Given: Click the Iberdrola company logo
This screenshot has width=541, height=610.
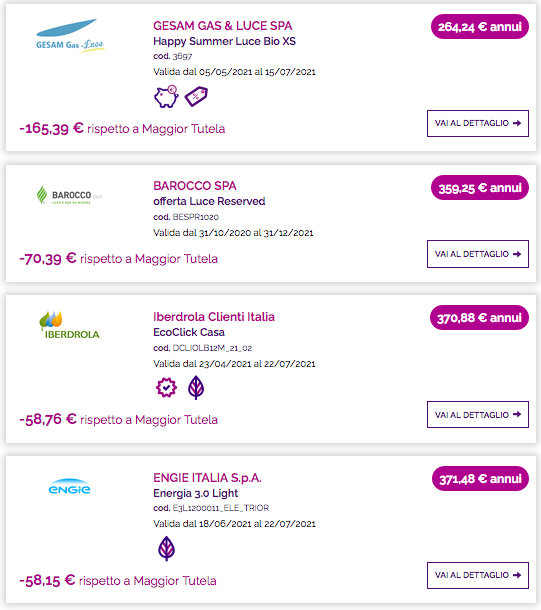Looking at the screenshot, I should click(69, 325).
